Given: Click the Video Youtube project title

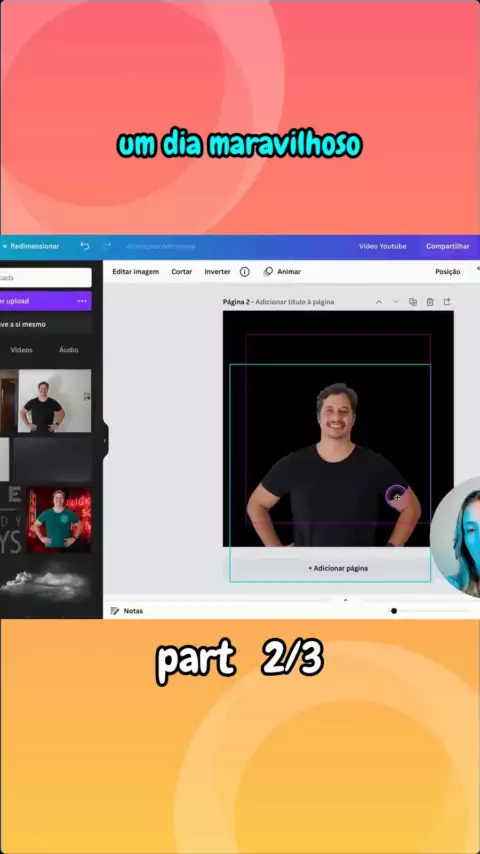Looking at the screenshot, I should point(382,246).
